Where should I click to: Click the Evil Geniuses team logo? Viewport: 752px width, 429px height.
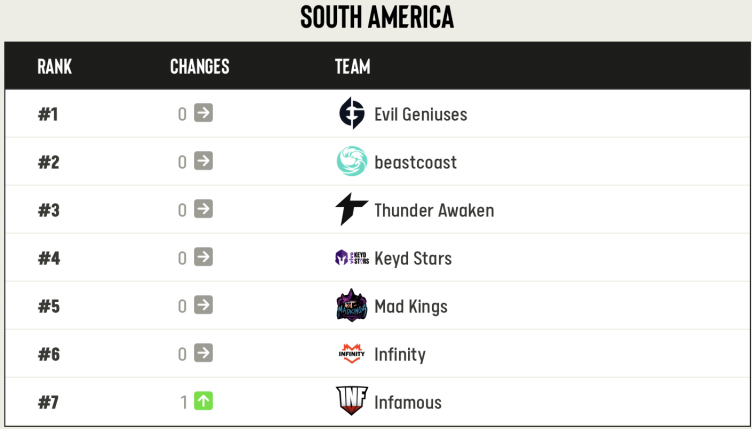coord(352,114)
